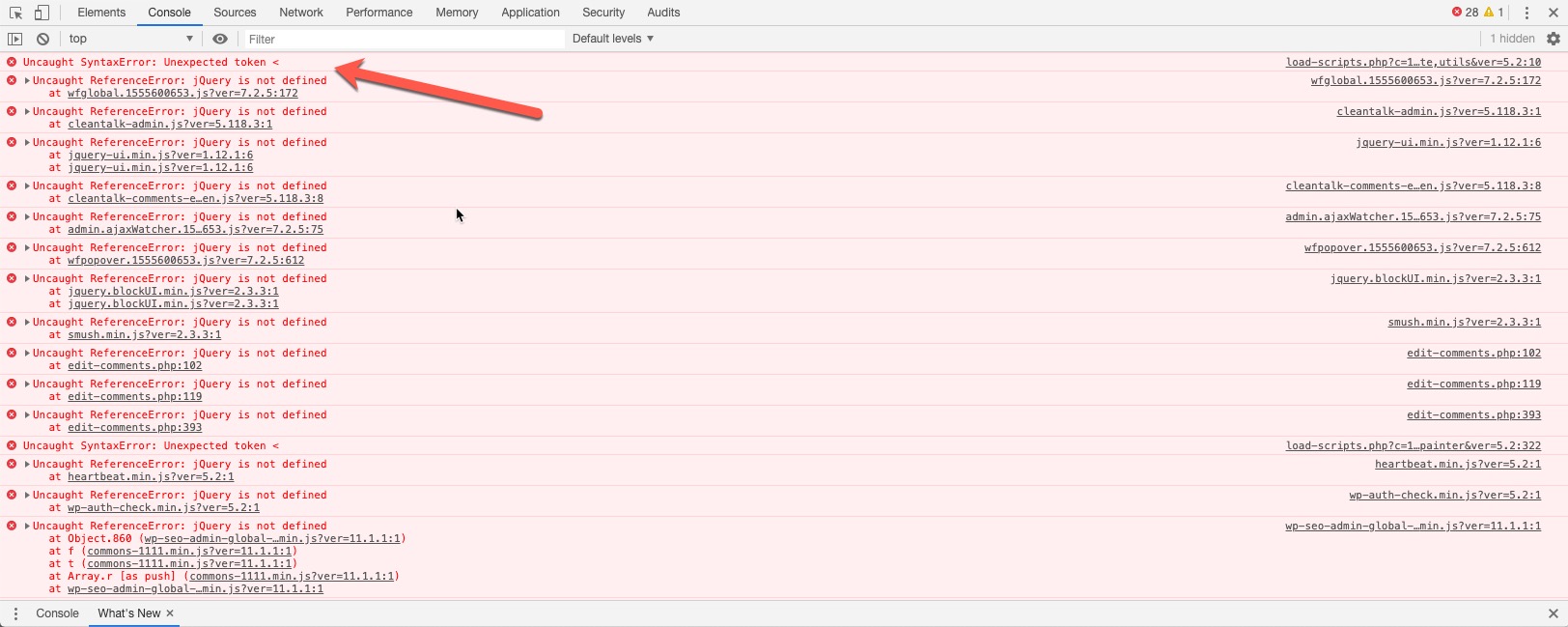Show the console sidebar panel
The width and height of the screenshot is (1568, 627).
pos(14,39)
